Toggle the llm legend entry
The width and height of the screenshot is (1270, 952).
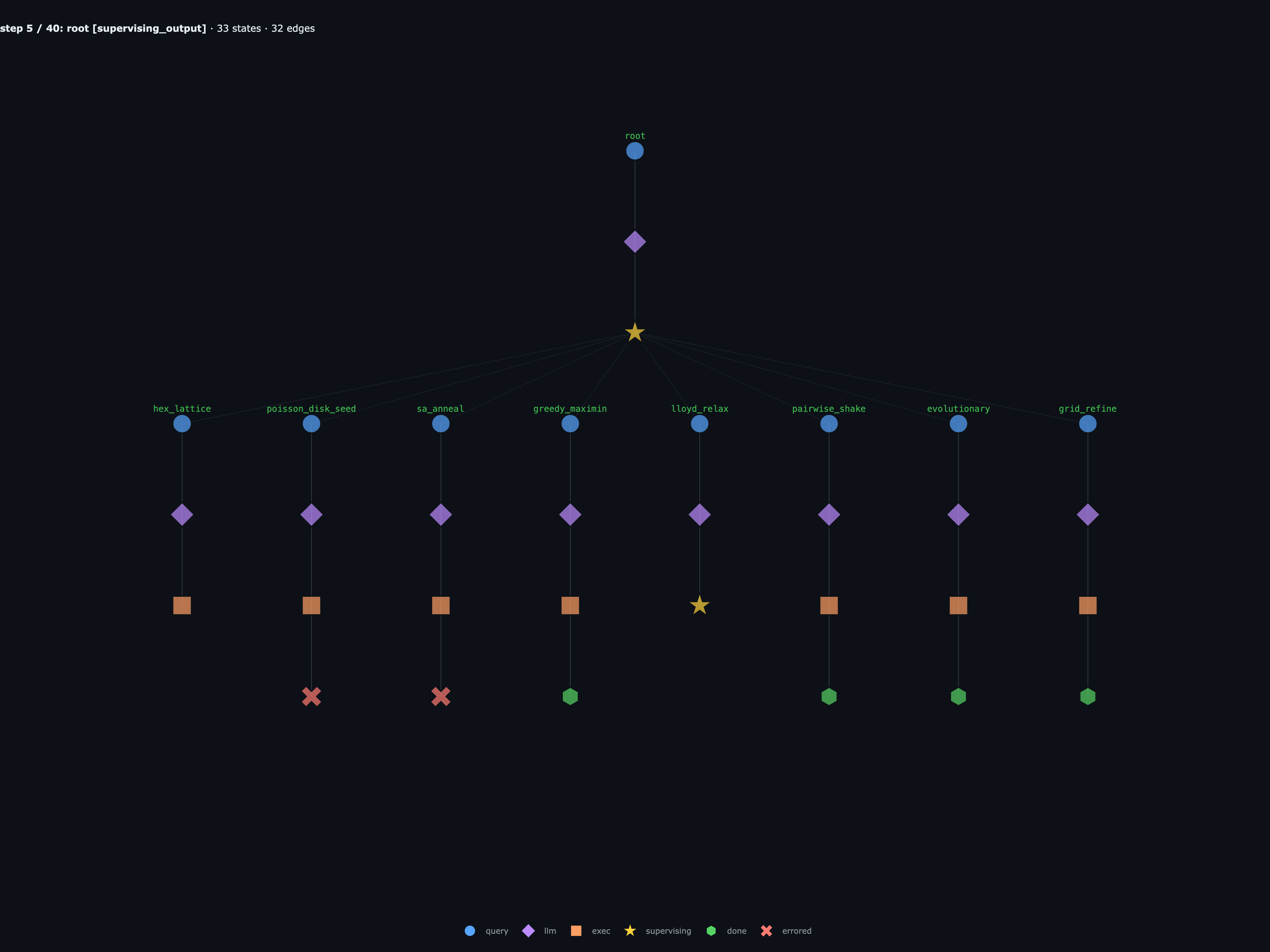coord(539,931)
